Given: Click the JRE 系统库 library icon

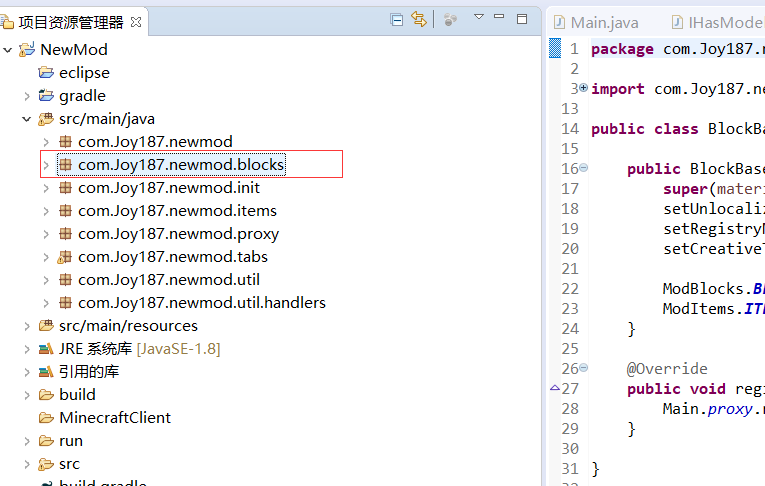Looking at the screenshot, I should pyautogui.click(x=46, y=349).
